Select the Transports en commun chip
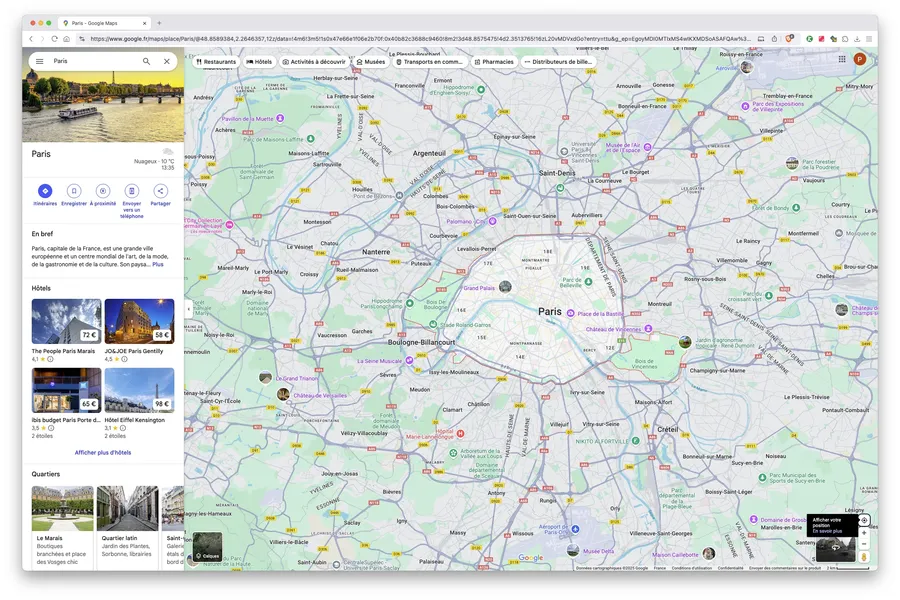Viewport: 900px width, 600px height. click(x=429, y=61)
